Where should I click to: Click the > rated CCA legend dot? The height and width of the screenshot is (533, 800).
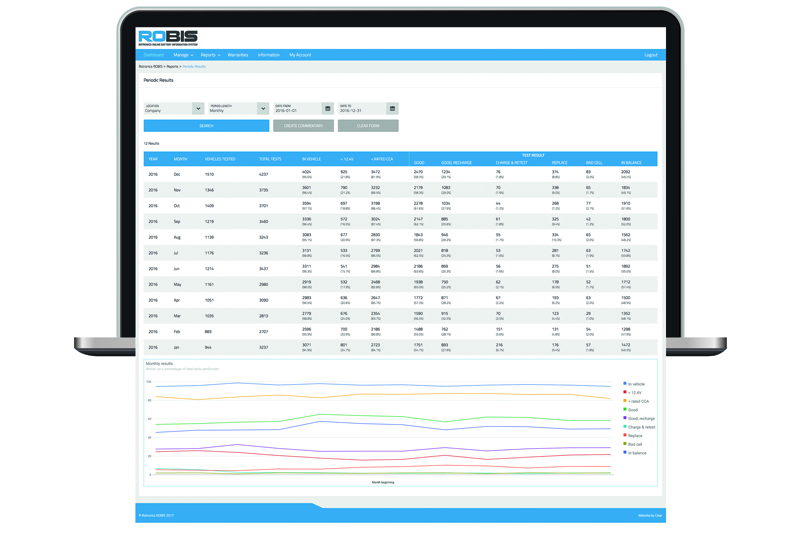pos(626,401)
